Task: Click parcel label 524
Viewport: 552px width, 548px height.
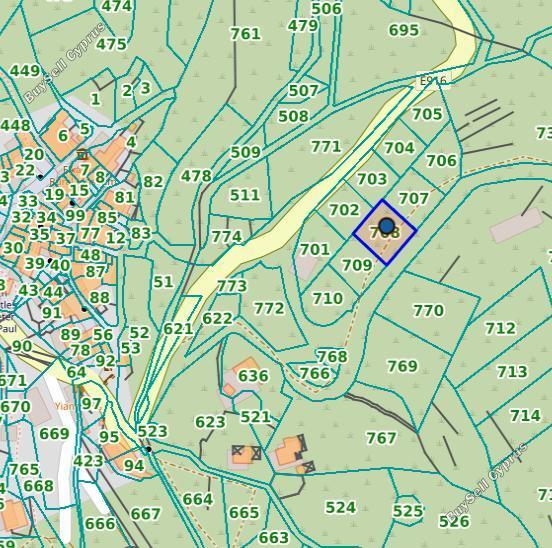Action: (x=340, y=507)
